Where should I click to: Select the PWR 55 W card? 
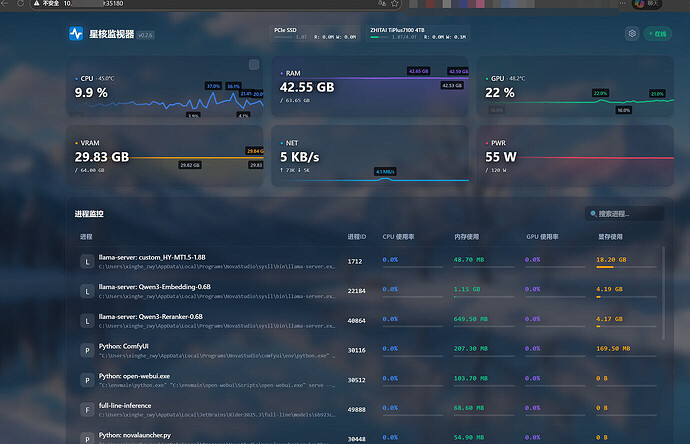point(575,156)
